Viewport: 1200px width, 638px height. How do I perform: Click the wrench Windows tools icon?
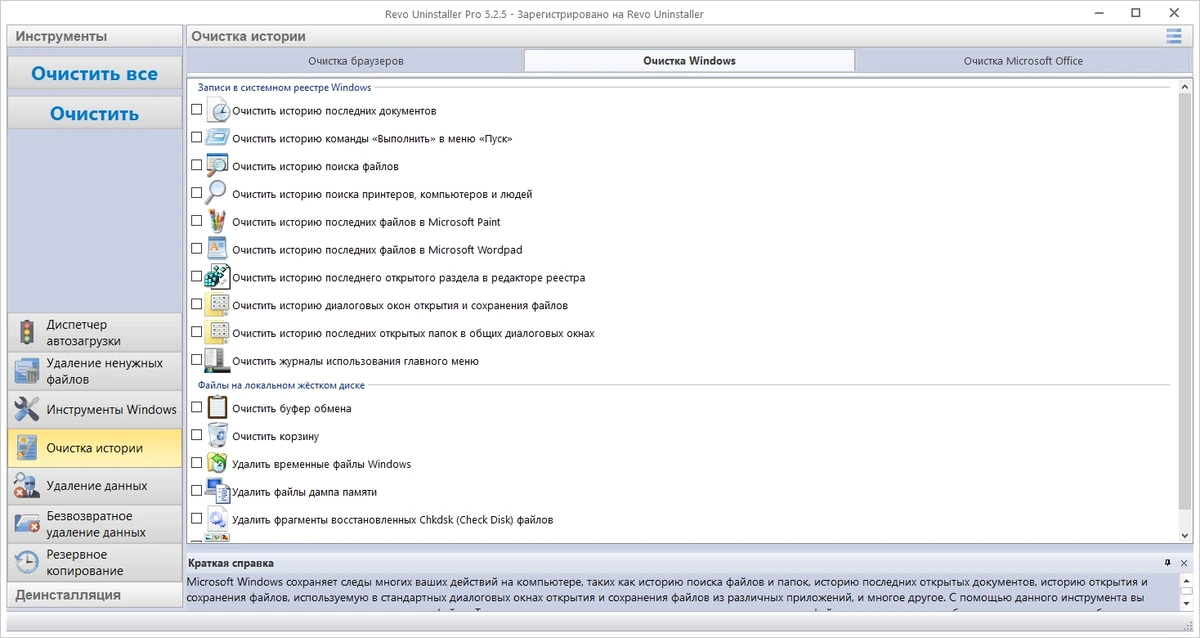27,409
